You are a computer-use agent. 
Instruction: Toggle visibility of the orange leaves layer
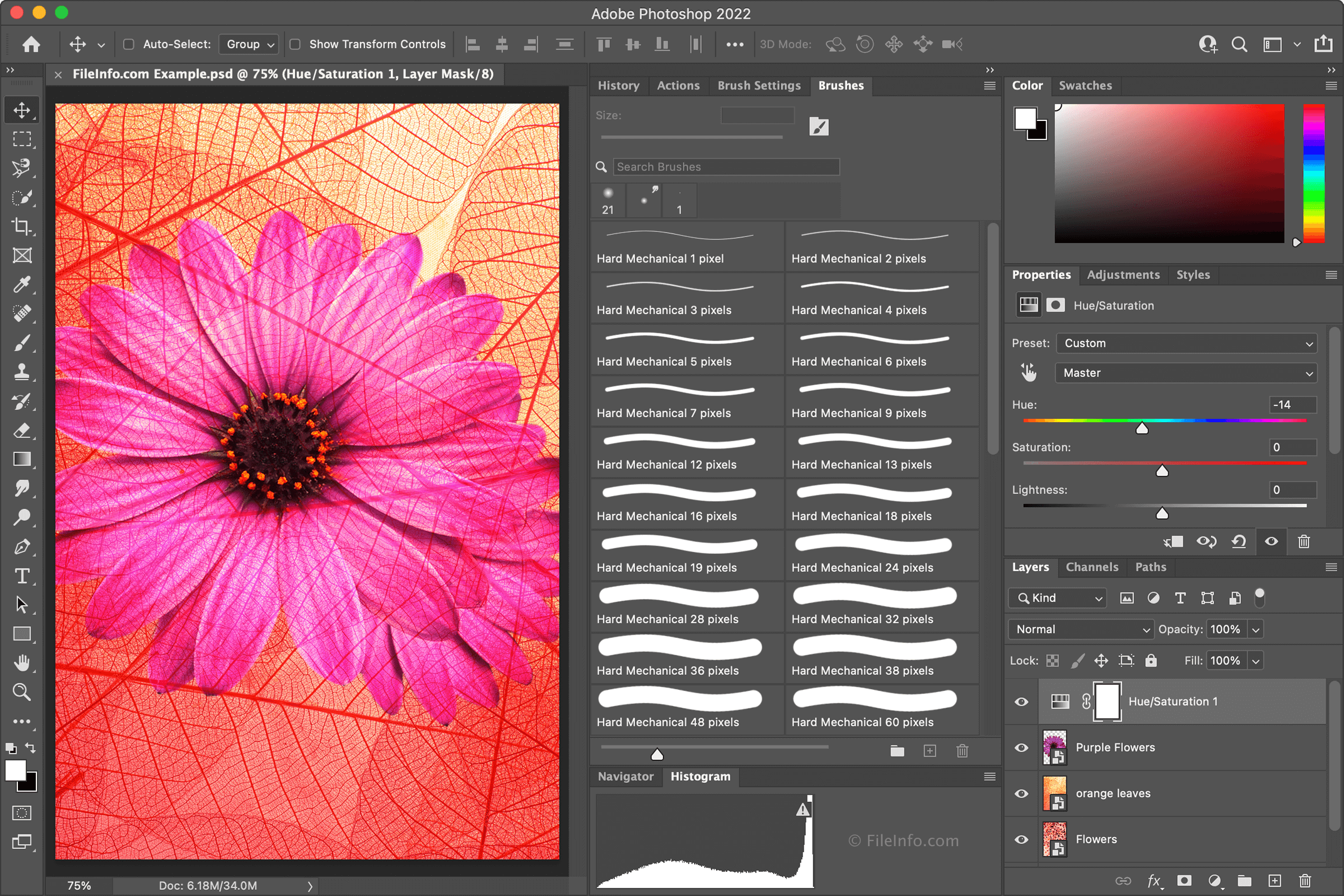point(1021,793)
